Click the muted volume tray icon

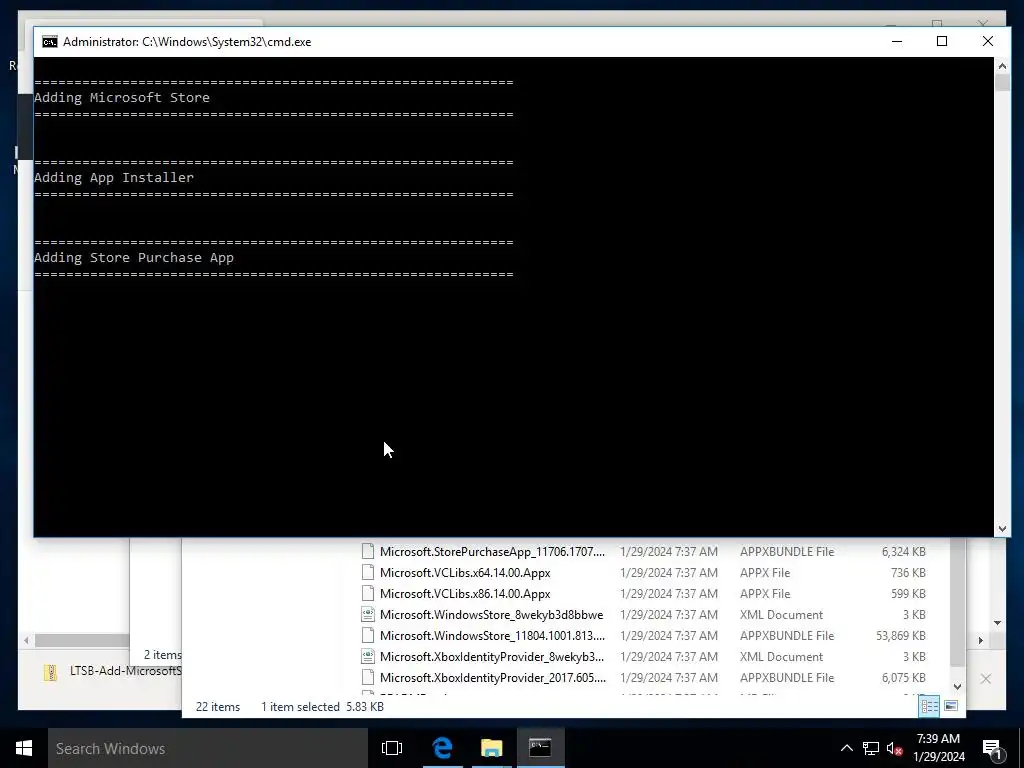pyautogui.click(x=895, y=748)
